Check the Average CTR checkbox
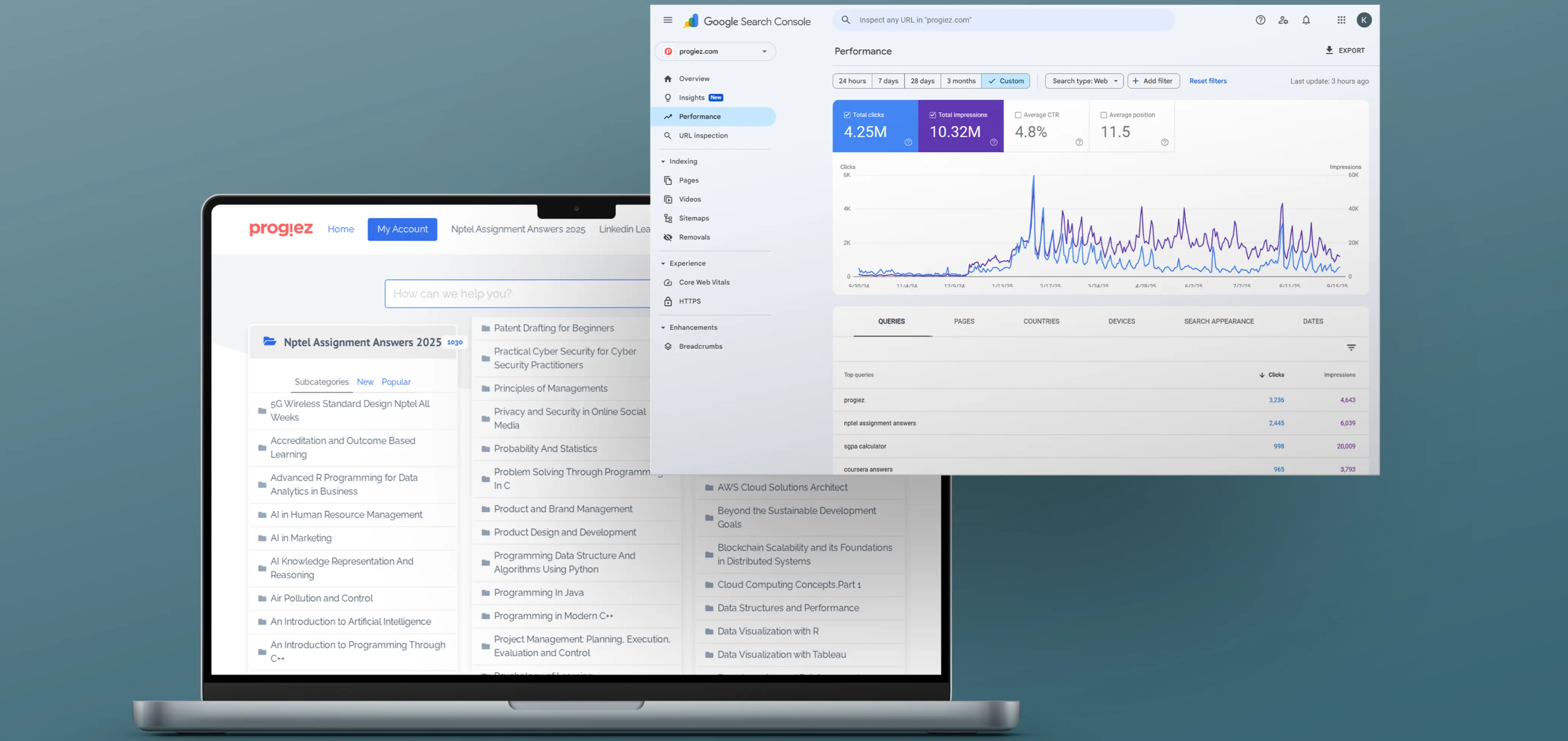This screenshot has width=1568, height=741. (x=1018, y=115)
